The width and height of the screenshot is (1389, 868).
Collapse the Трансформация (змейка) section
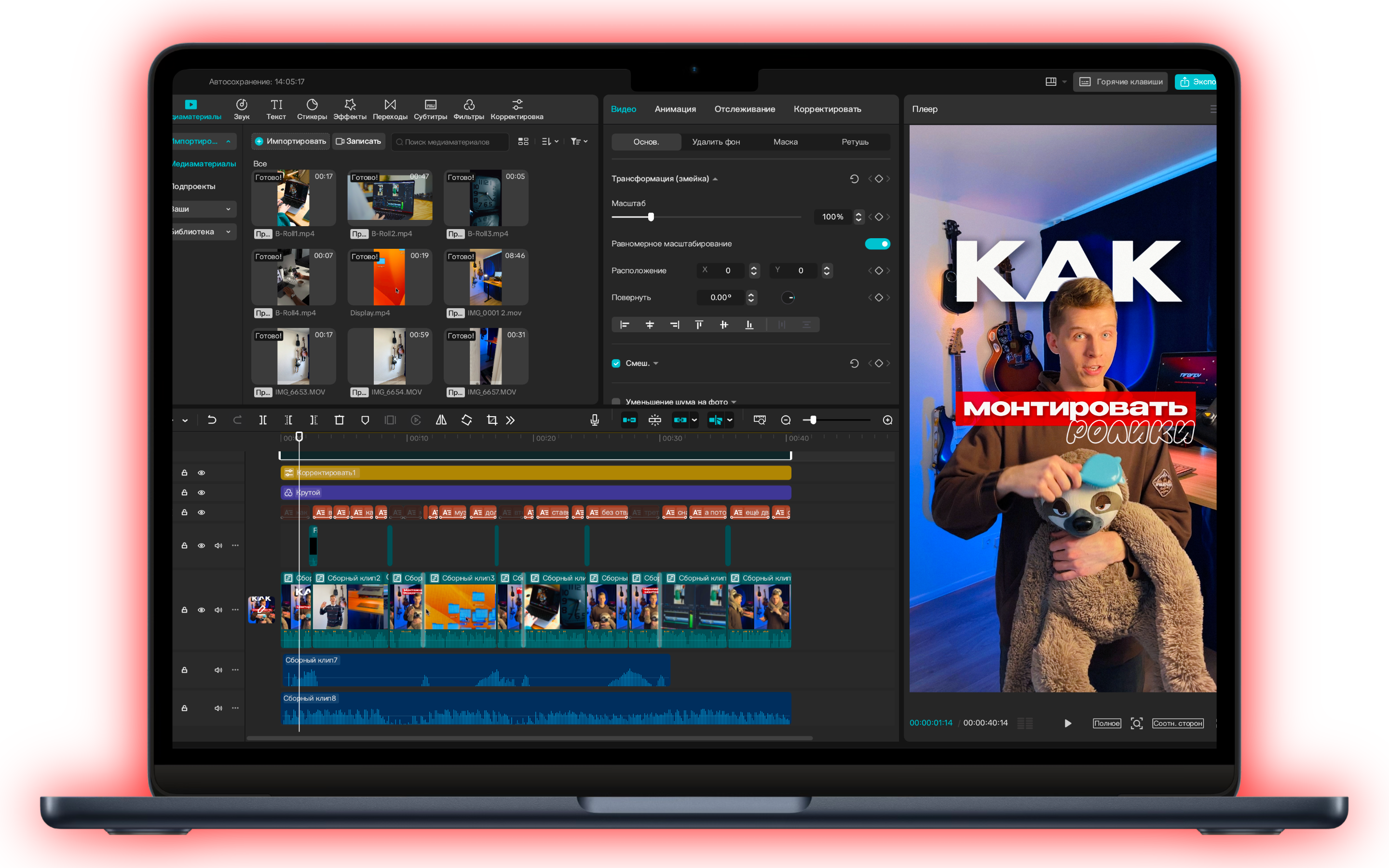[715, 179]
